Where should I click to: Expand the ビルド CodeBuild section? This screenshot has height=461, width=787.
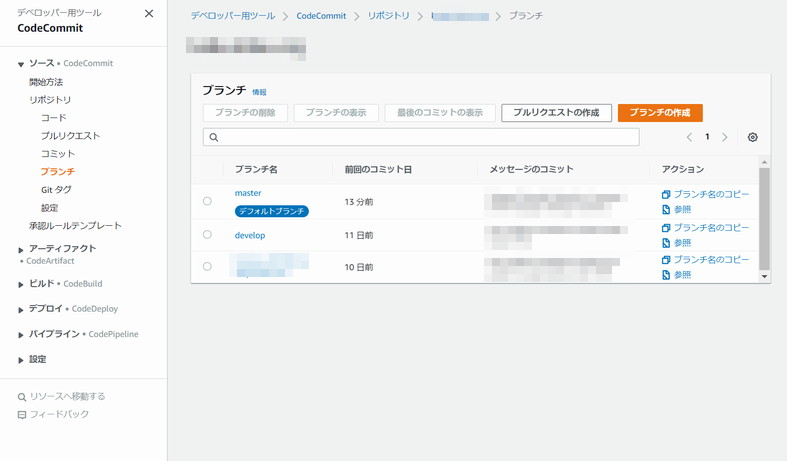pyautogui.click(x=21, y=285)
